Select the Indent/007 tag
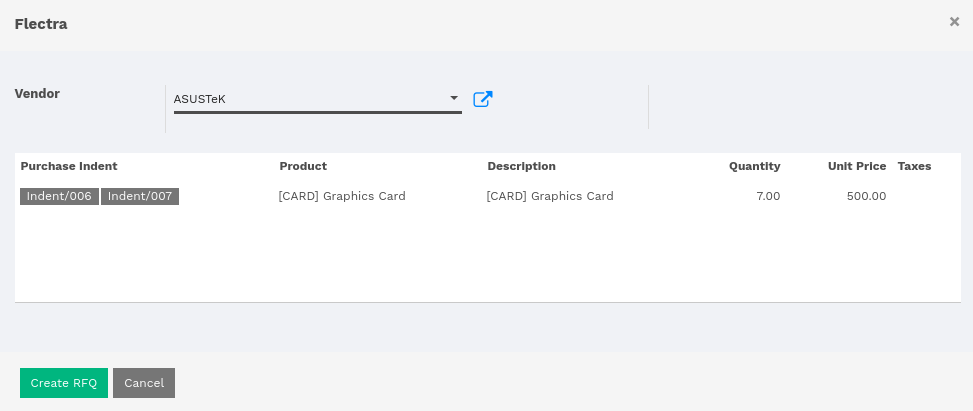The image size is (973, 411). tap(140, 197)
